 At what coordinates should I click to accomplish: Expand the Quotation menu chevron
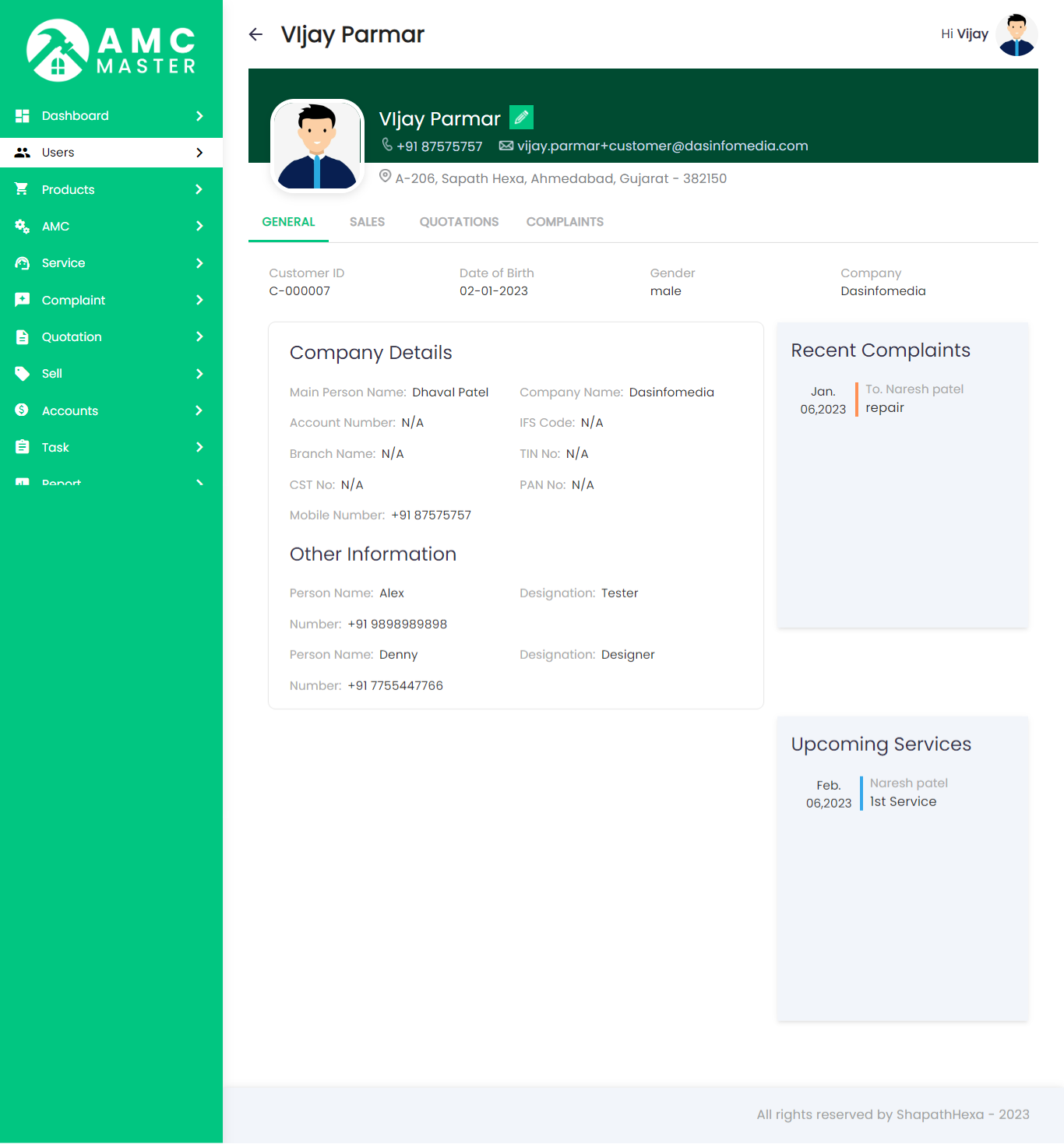[x=199, y=337]
